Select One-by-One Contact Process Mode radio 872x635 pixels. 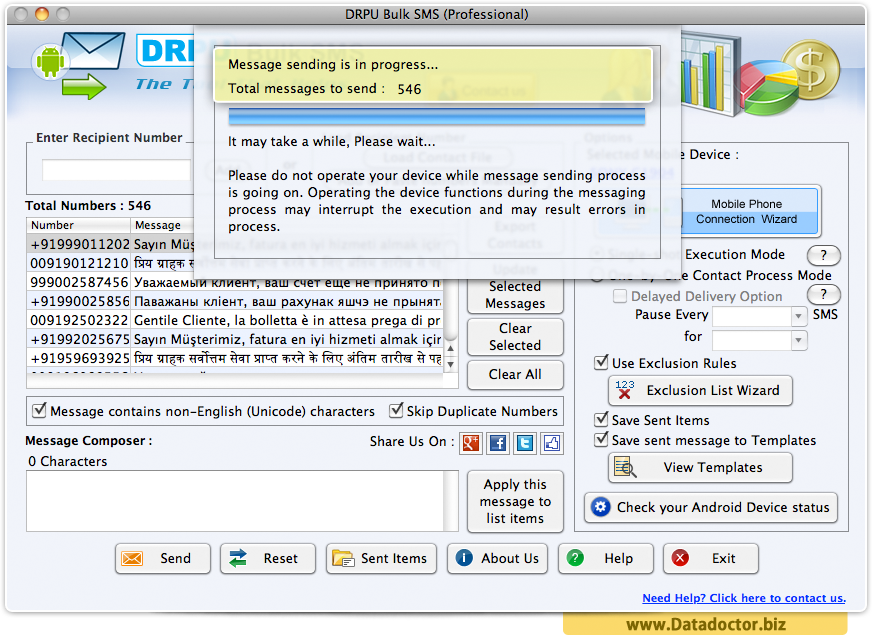597,275
